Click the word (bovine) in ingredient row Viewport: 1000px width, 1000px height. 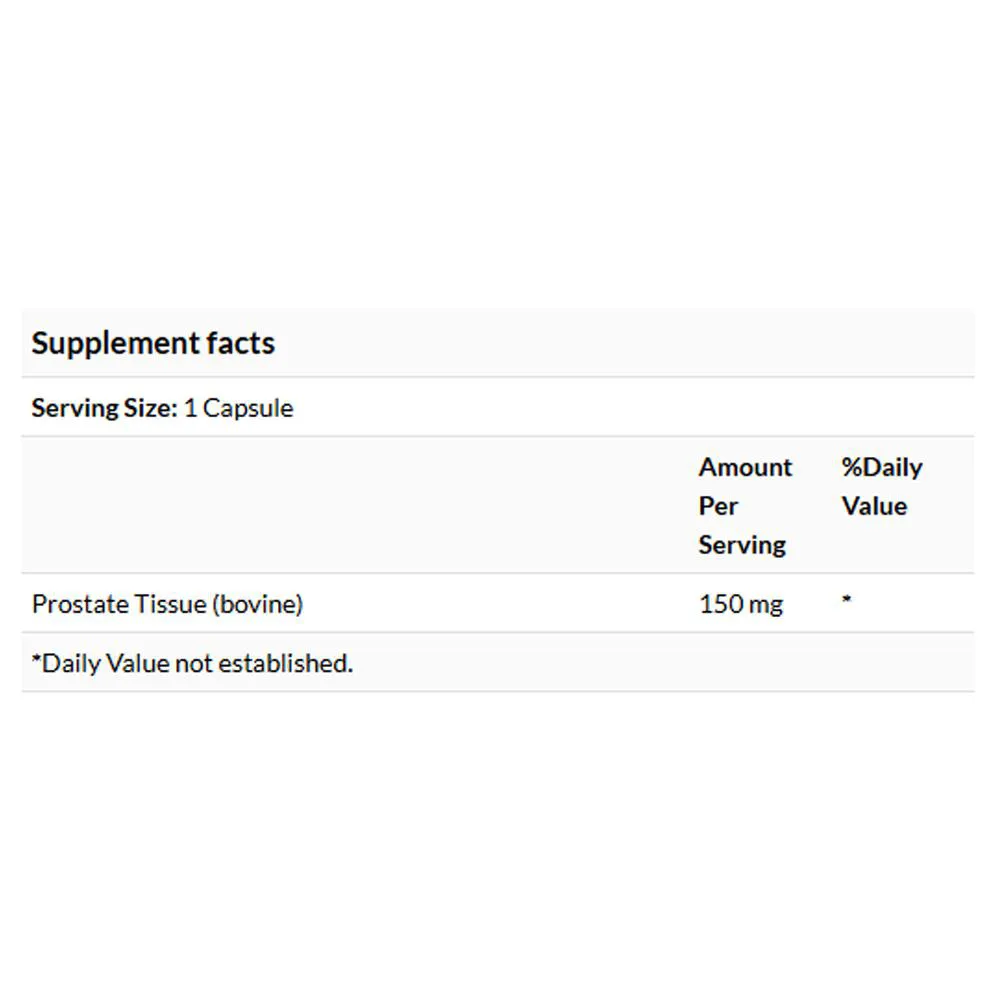click(258, 604)
